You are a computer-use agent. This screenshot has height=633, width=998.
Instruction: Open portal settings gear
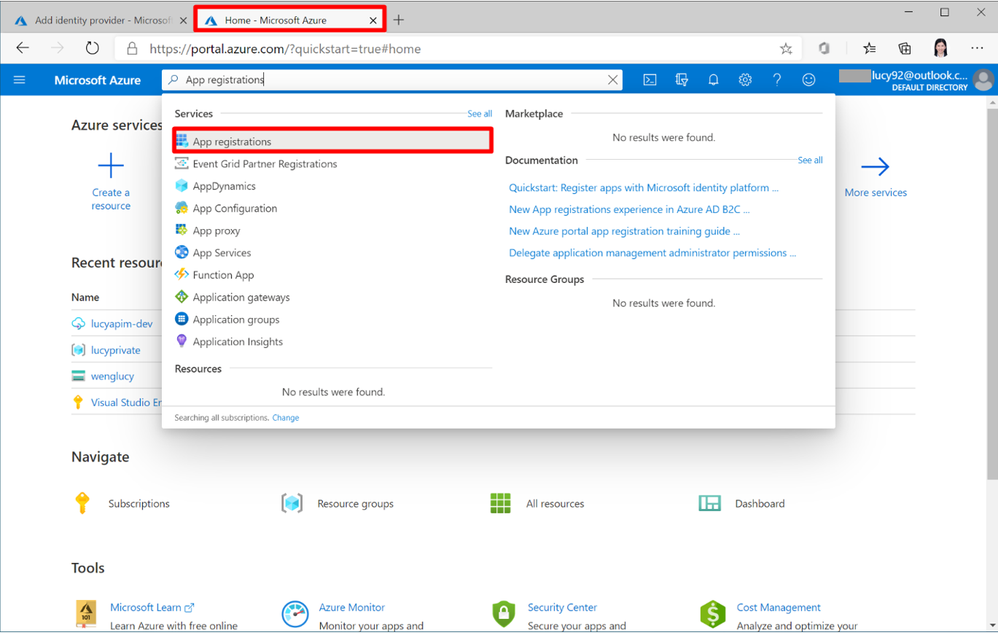[x=745, y=80]
